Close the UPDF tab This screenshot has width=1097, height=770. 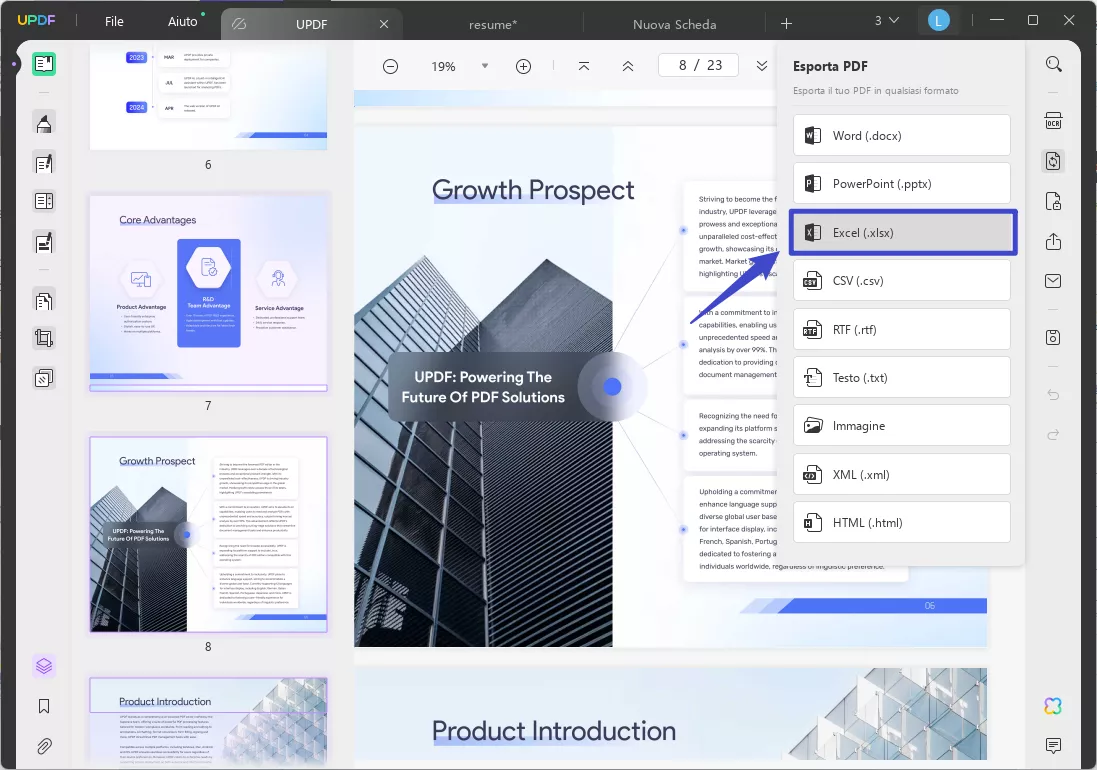[383, 24]
